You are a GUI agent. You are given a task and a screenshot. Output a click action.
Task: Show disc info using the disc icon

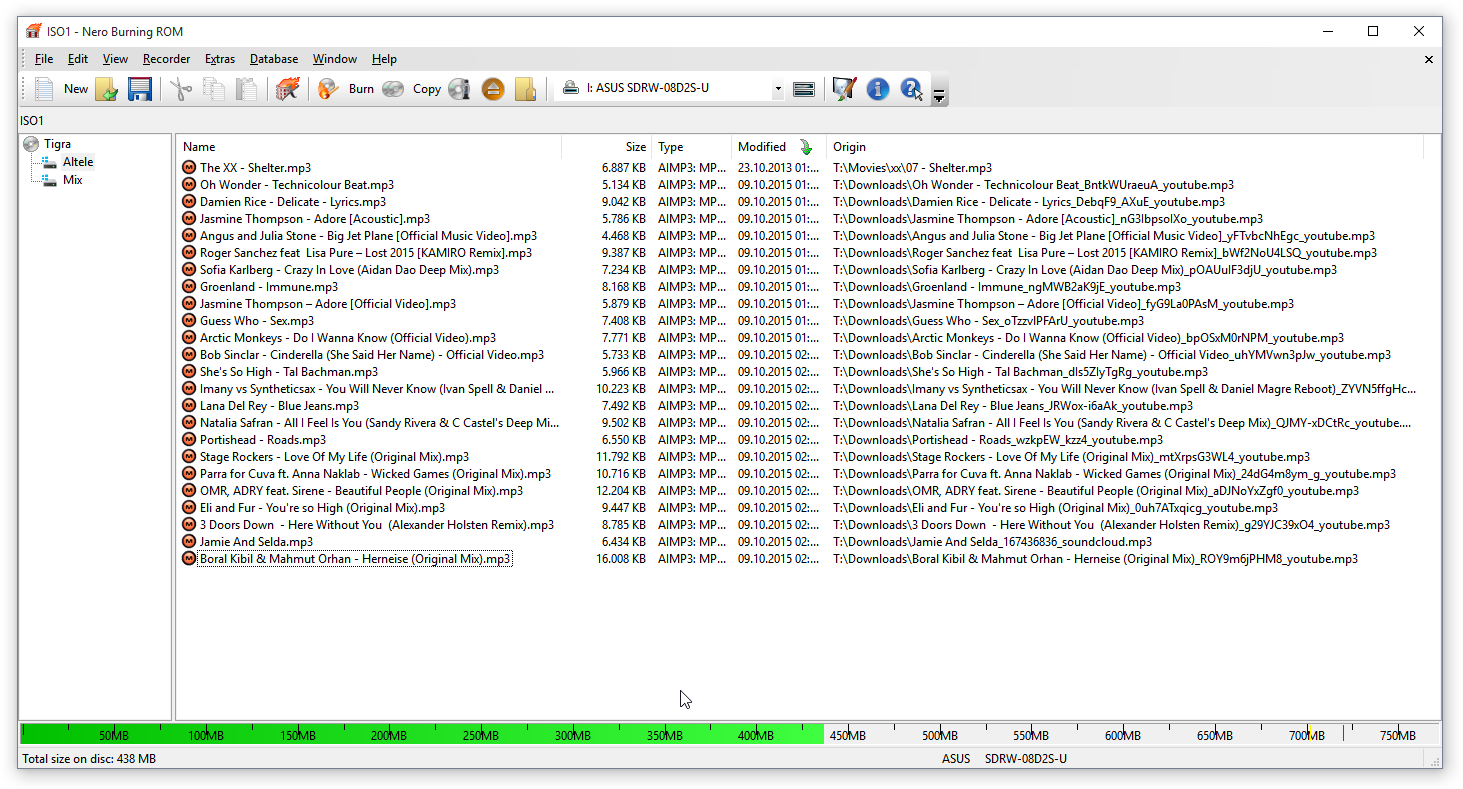[459, 89]
